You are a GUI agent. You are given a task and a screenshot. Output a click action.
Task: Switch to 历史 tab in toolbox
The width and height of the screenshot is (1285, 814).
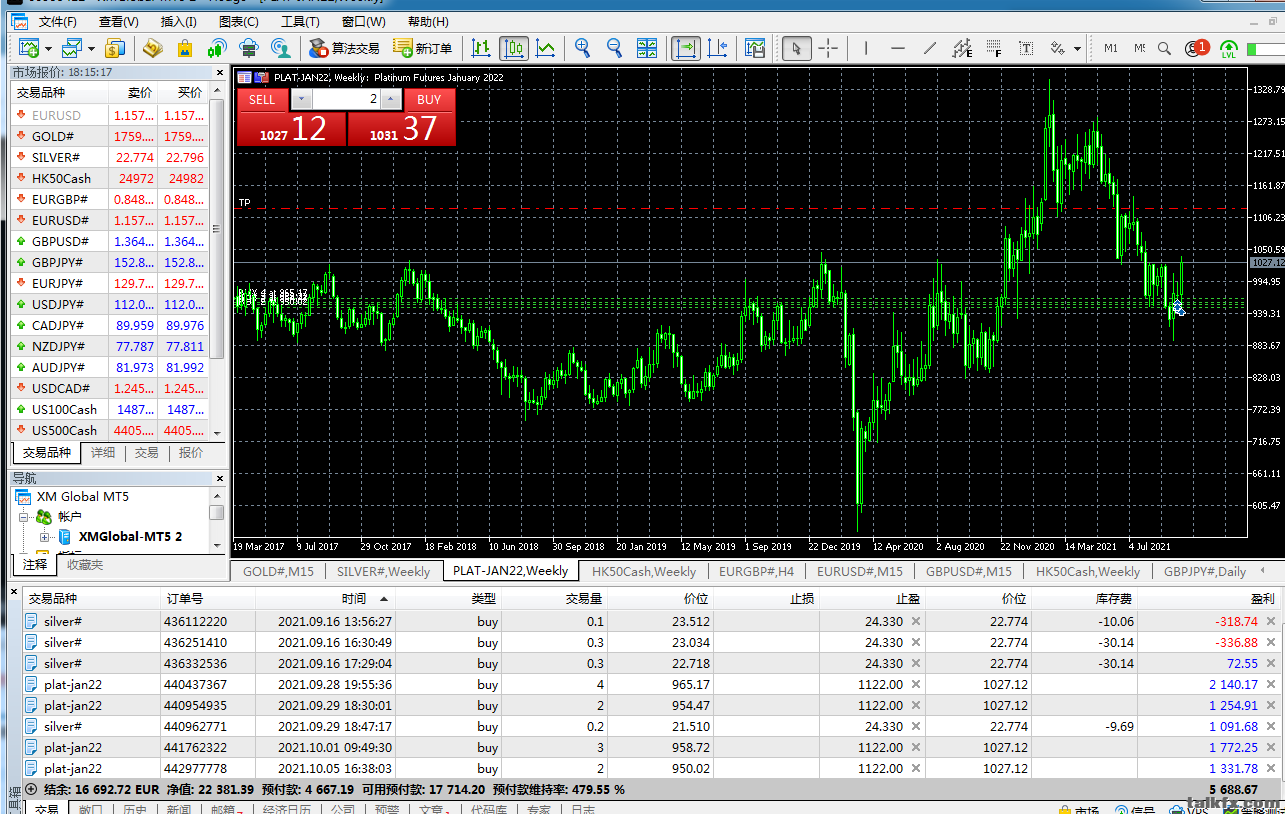click(134, 809)
